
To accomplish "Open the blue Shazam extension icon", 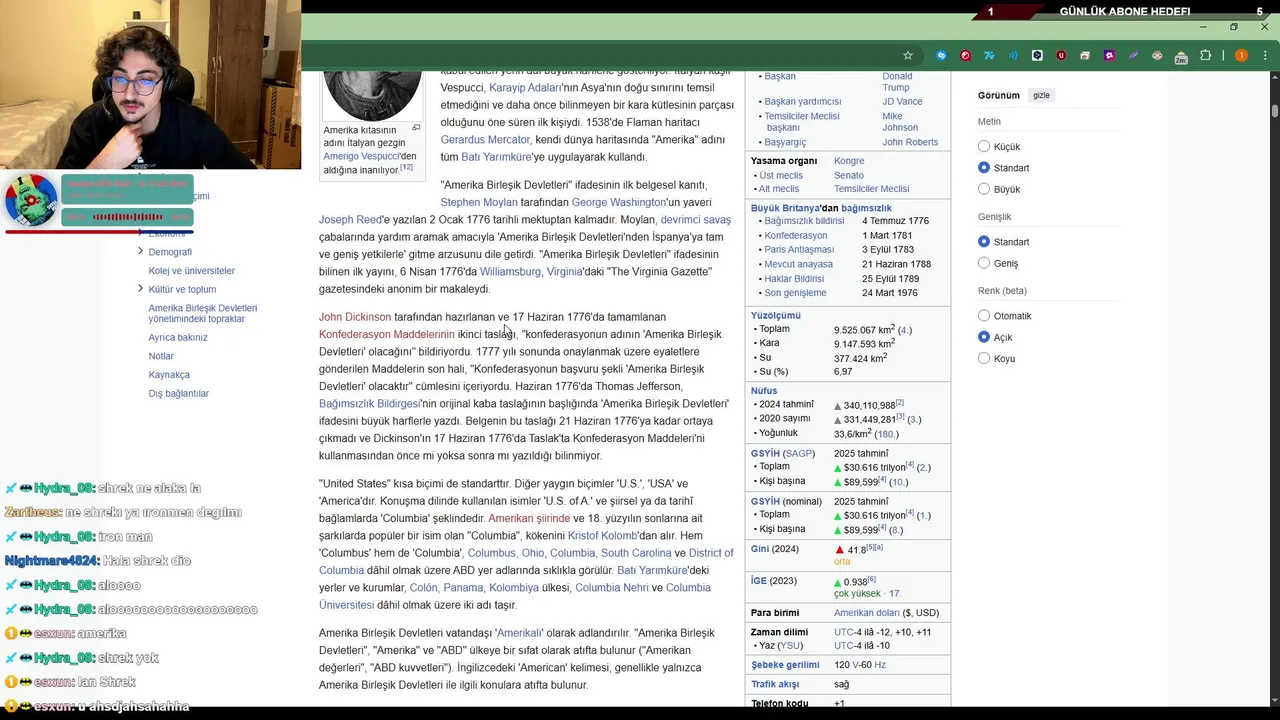I will (x=941, y=56).
